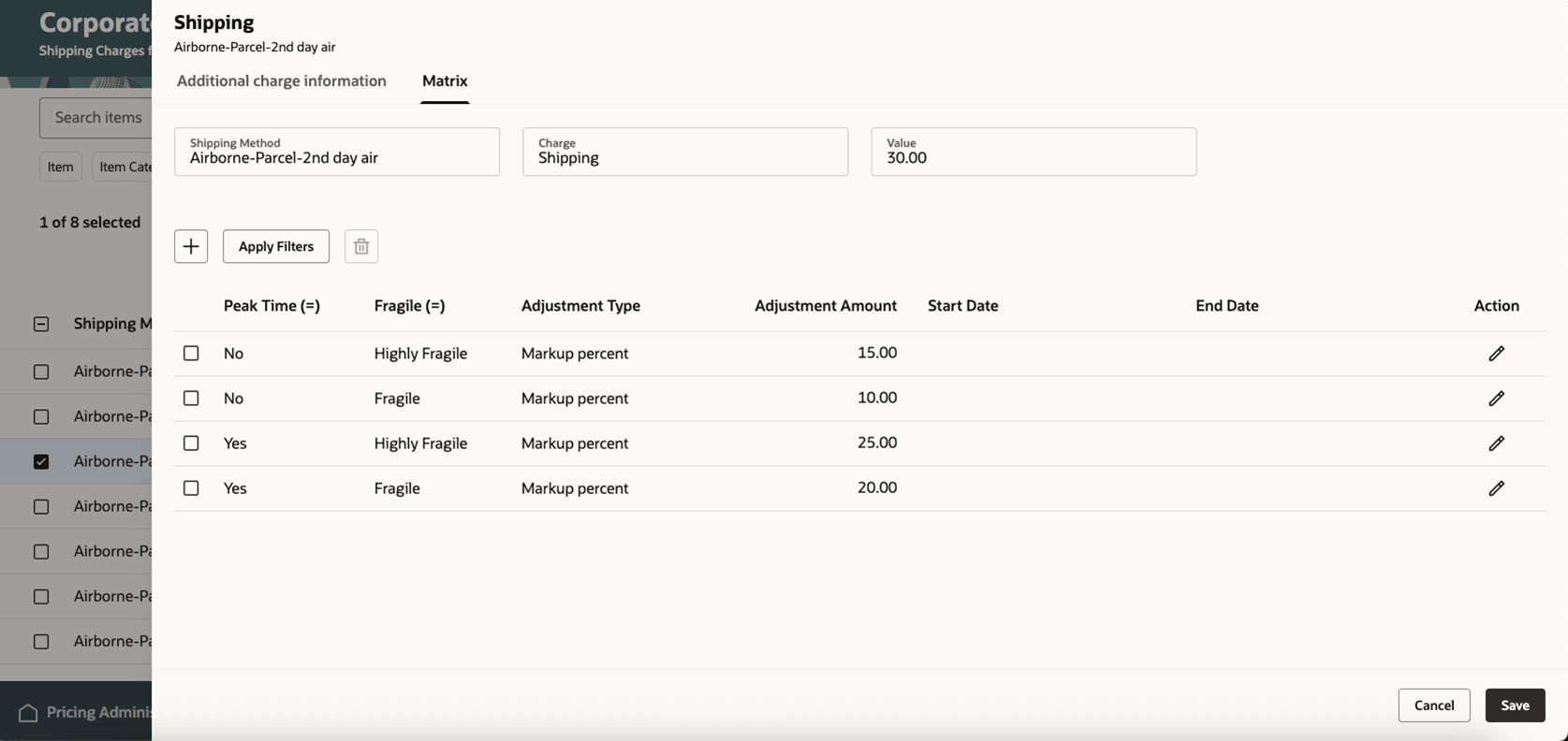Click the Peak Time (=) column header
This screenshot has height=741, width=1568.
pos(271,306)
